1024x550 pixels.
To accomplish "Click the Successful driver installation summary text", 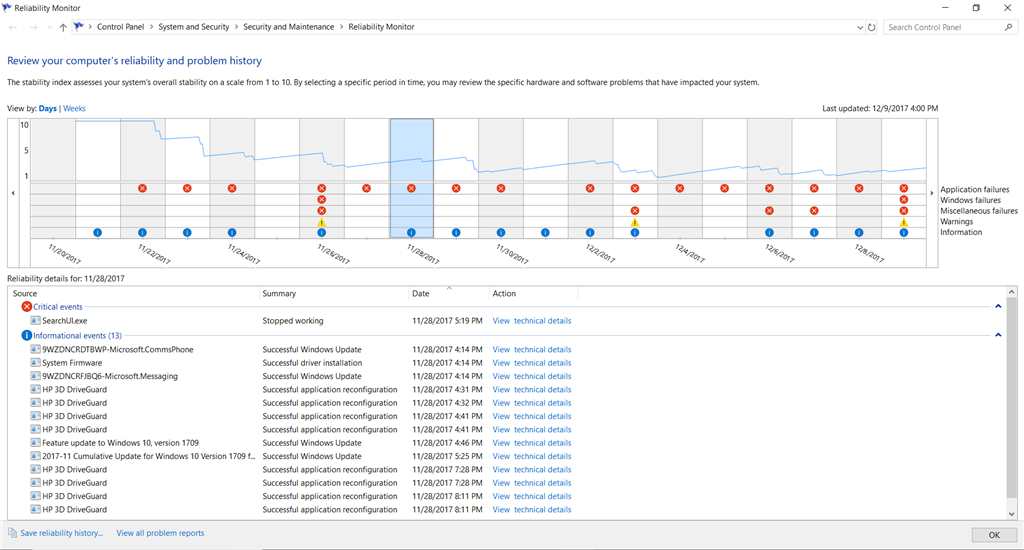I will [312, 363].
